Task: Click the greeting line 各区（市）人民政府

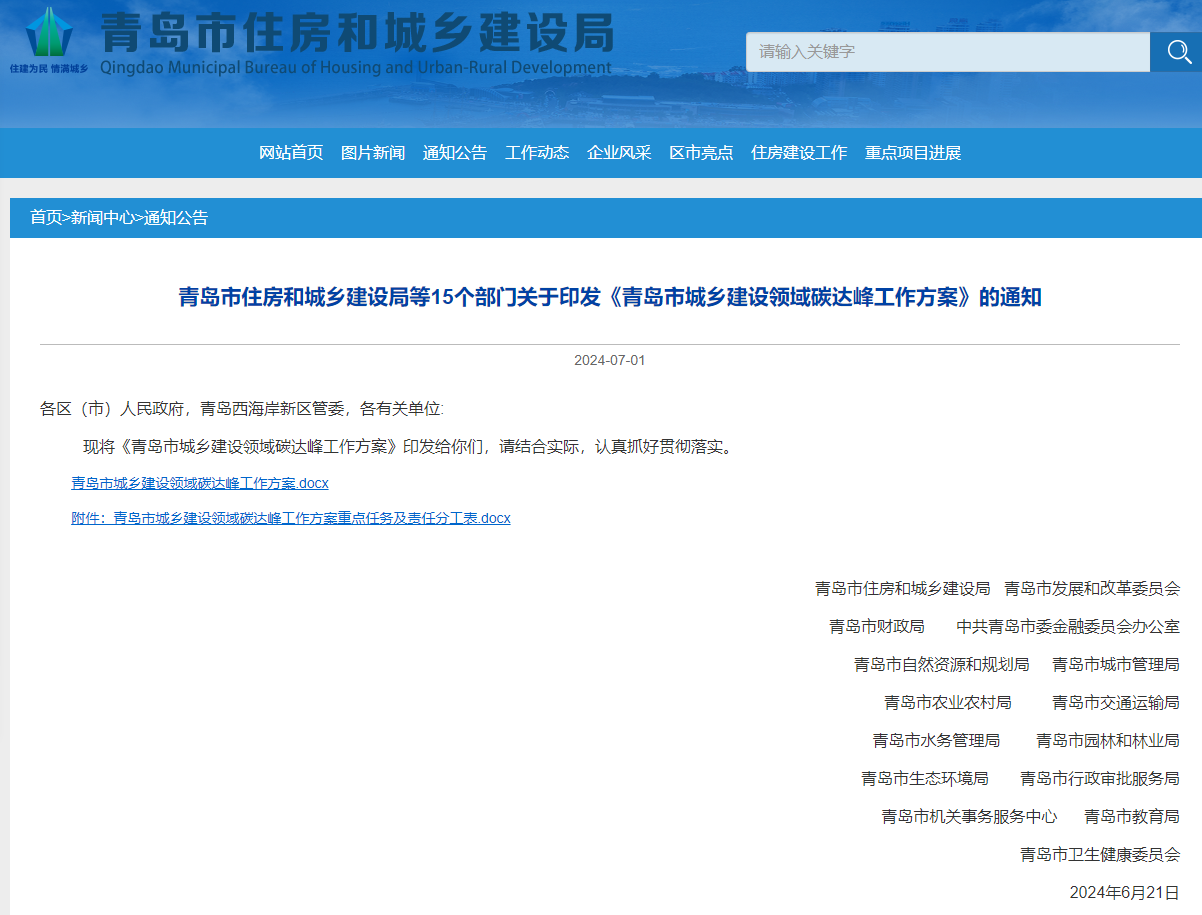Action: tap(241, 408)
